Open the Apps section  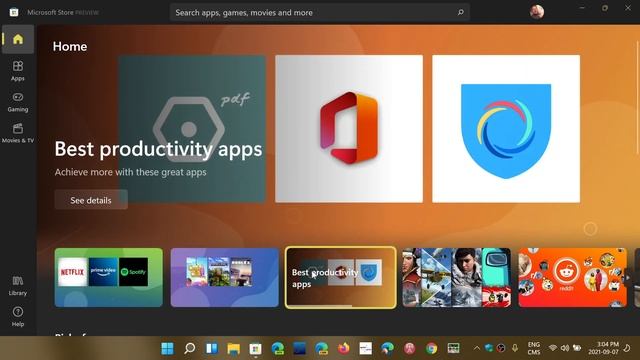point(18,71)
